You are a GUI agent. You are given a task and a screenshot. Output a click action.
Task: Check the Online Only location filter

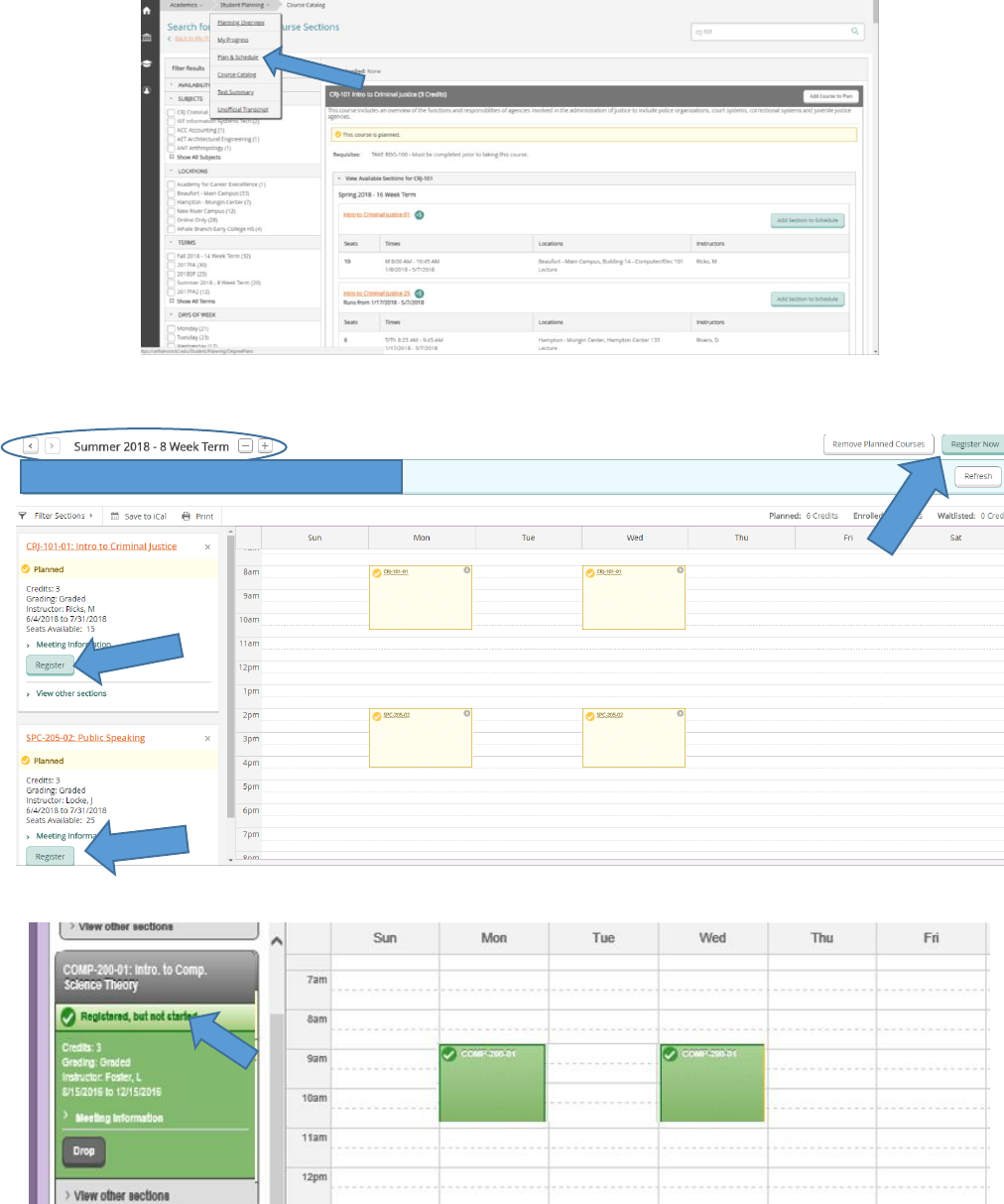(171, 220)
